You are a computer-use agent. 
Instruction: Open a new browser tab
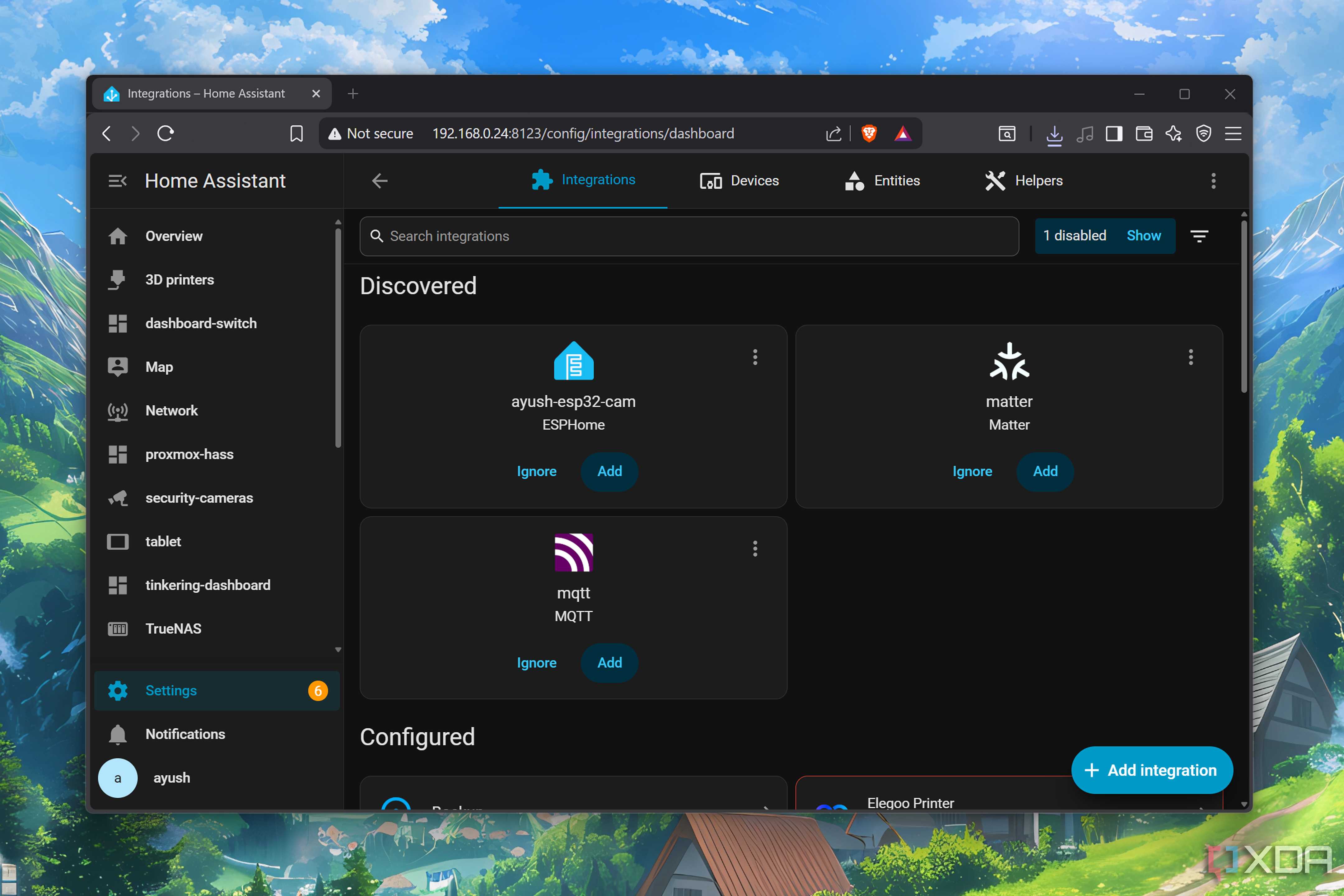[352, 94]
